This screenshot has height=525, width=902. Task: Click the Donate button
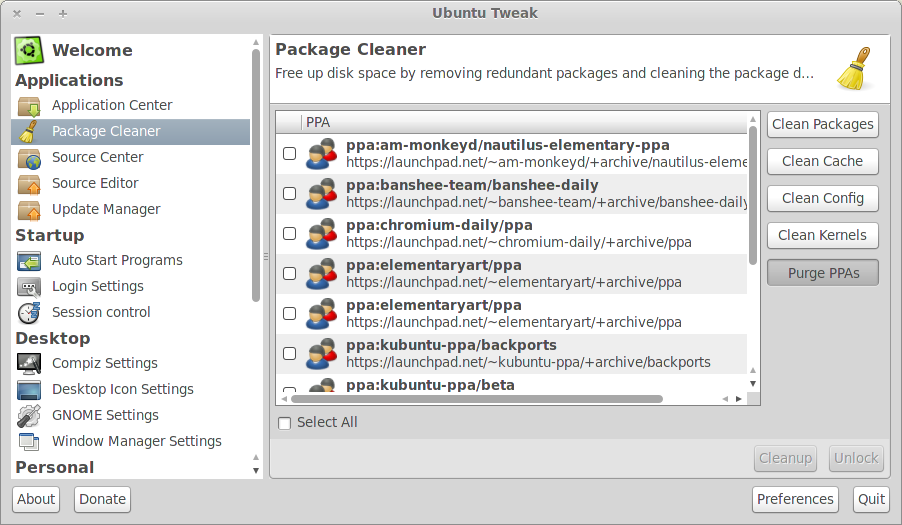coord(102,499)
